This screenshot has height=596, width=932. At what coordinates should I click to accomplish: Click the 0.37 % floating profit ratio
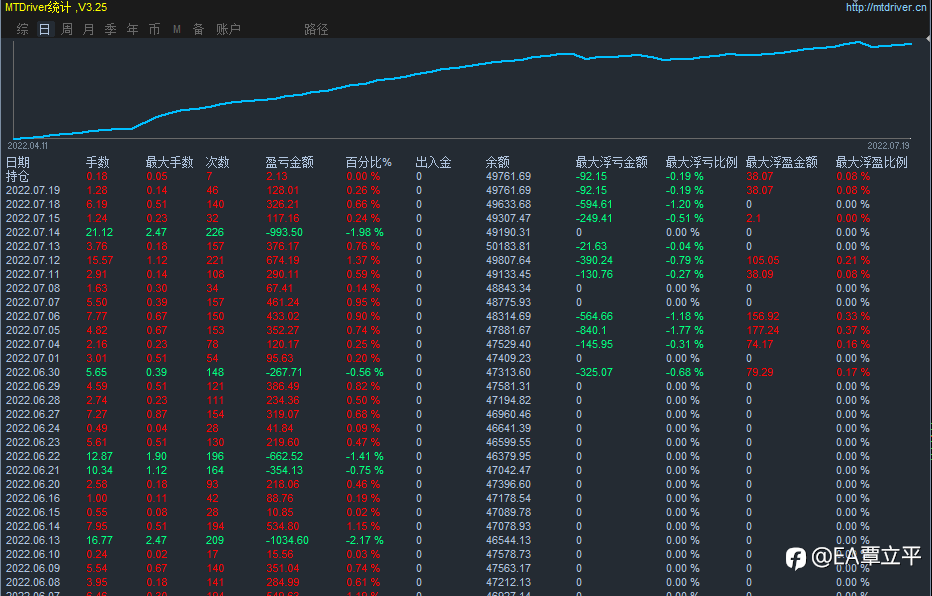pyautogui.click(x=853, y=330)
